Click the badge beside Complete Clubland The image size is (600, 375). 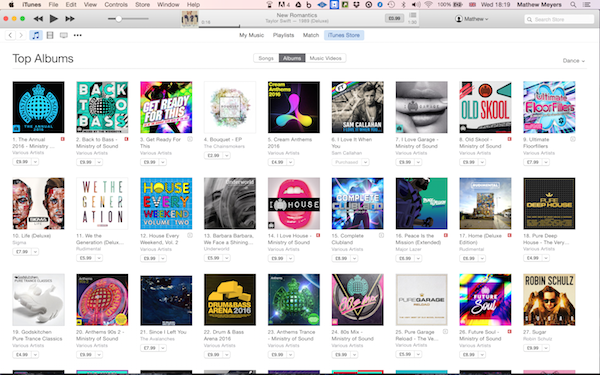[x=382, y=236]
